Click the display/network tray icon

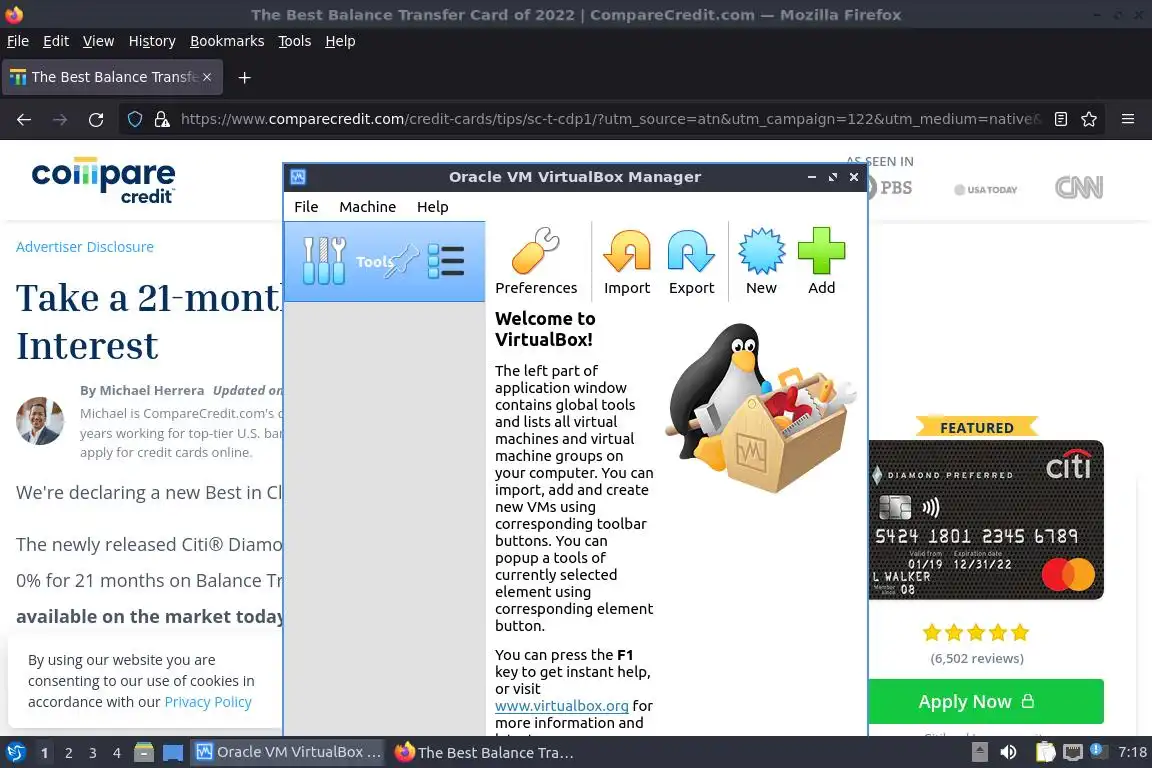click(x=1073, y=753)
